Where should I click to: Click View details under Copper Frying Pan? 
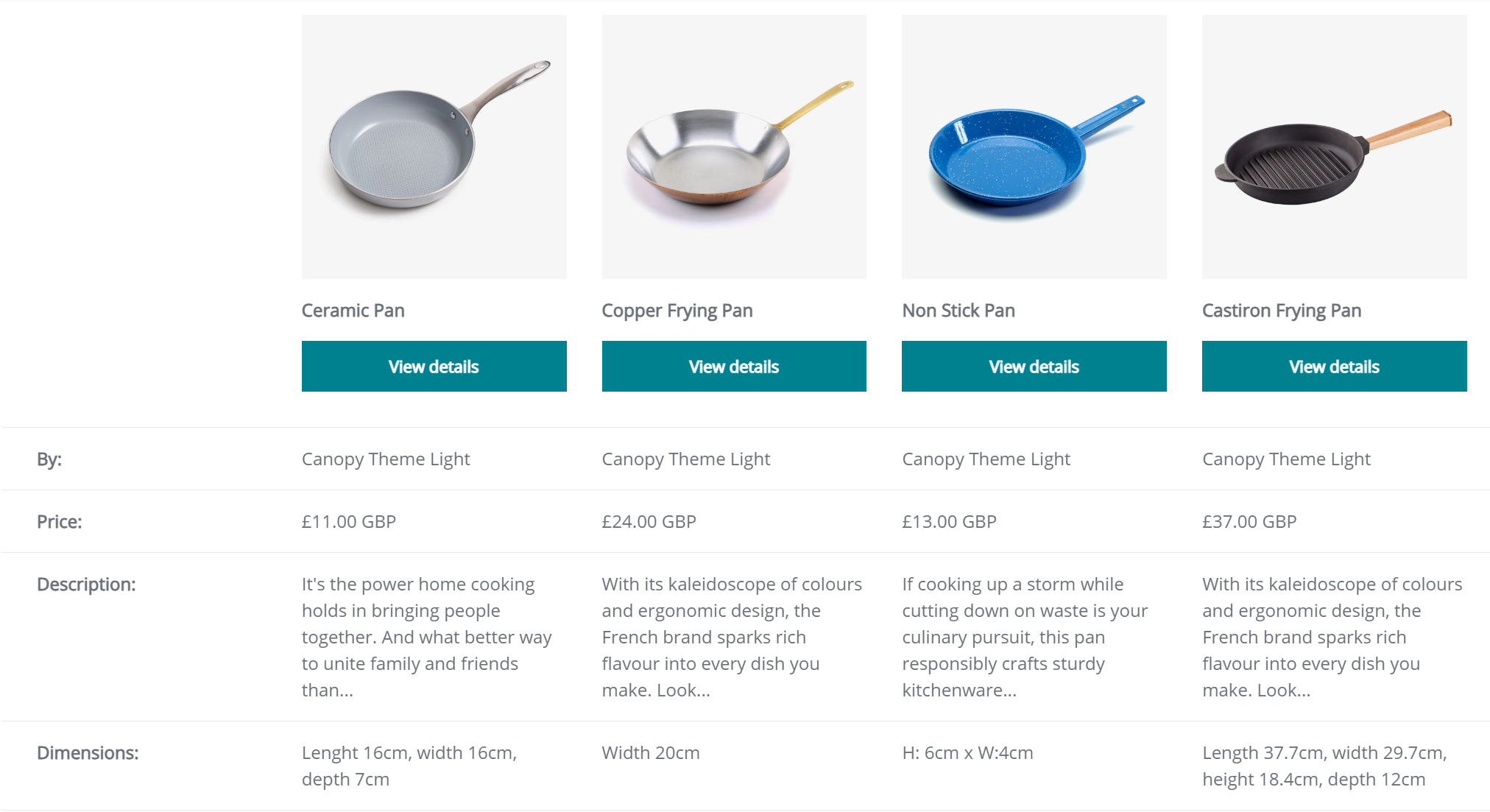pos(734,366)
